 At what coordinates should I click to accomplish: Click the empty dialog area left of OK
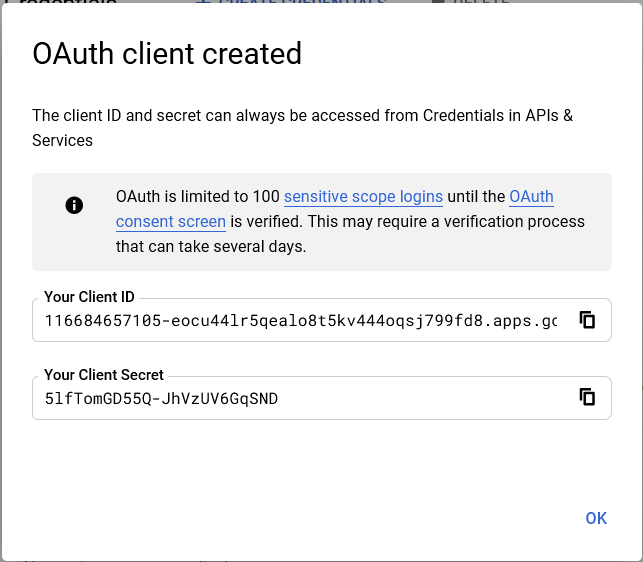click(x=300, y=518)
